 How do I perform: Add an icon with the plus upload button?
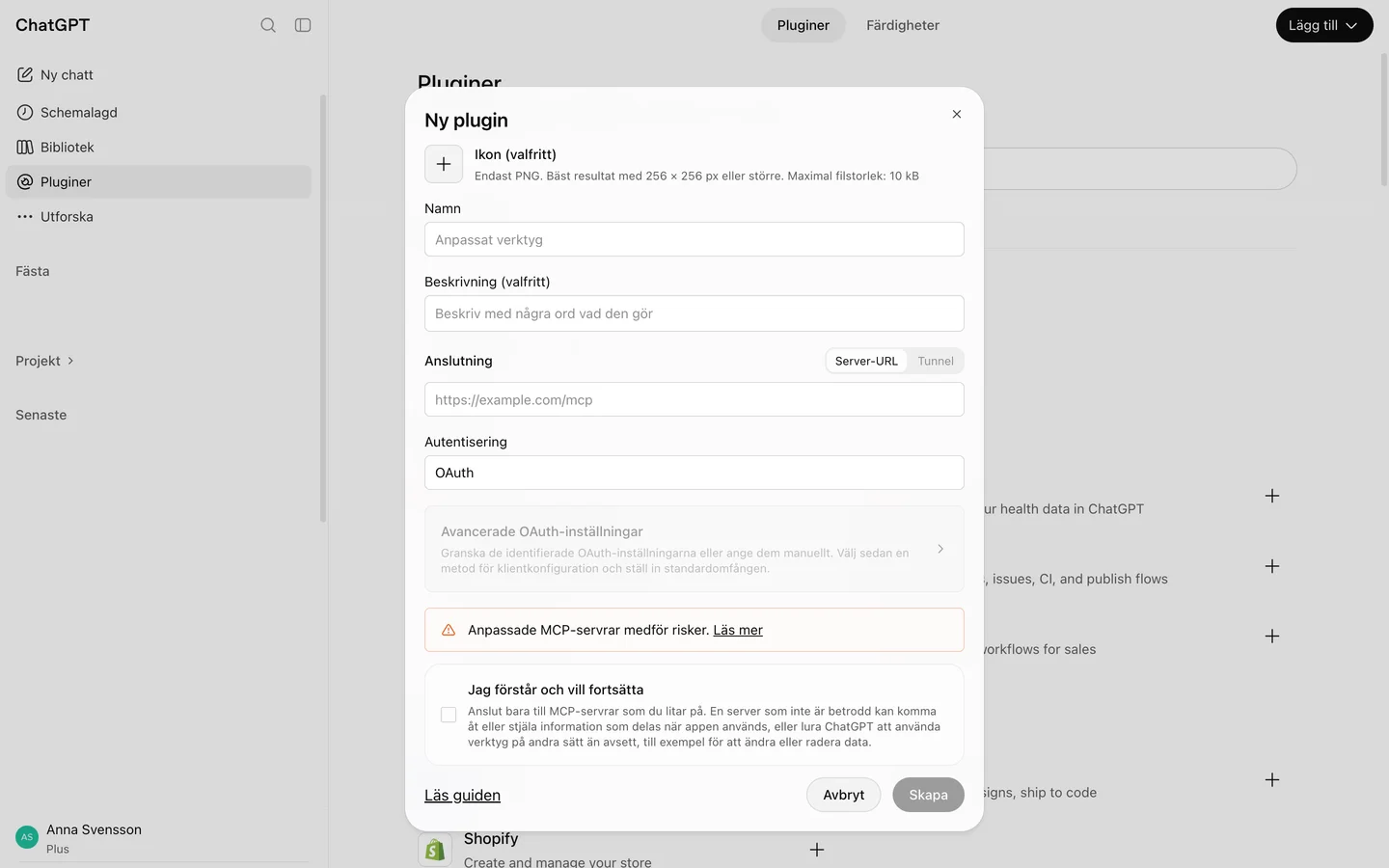pos(444,164)
